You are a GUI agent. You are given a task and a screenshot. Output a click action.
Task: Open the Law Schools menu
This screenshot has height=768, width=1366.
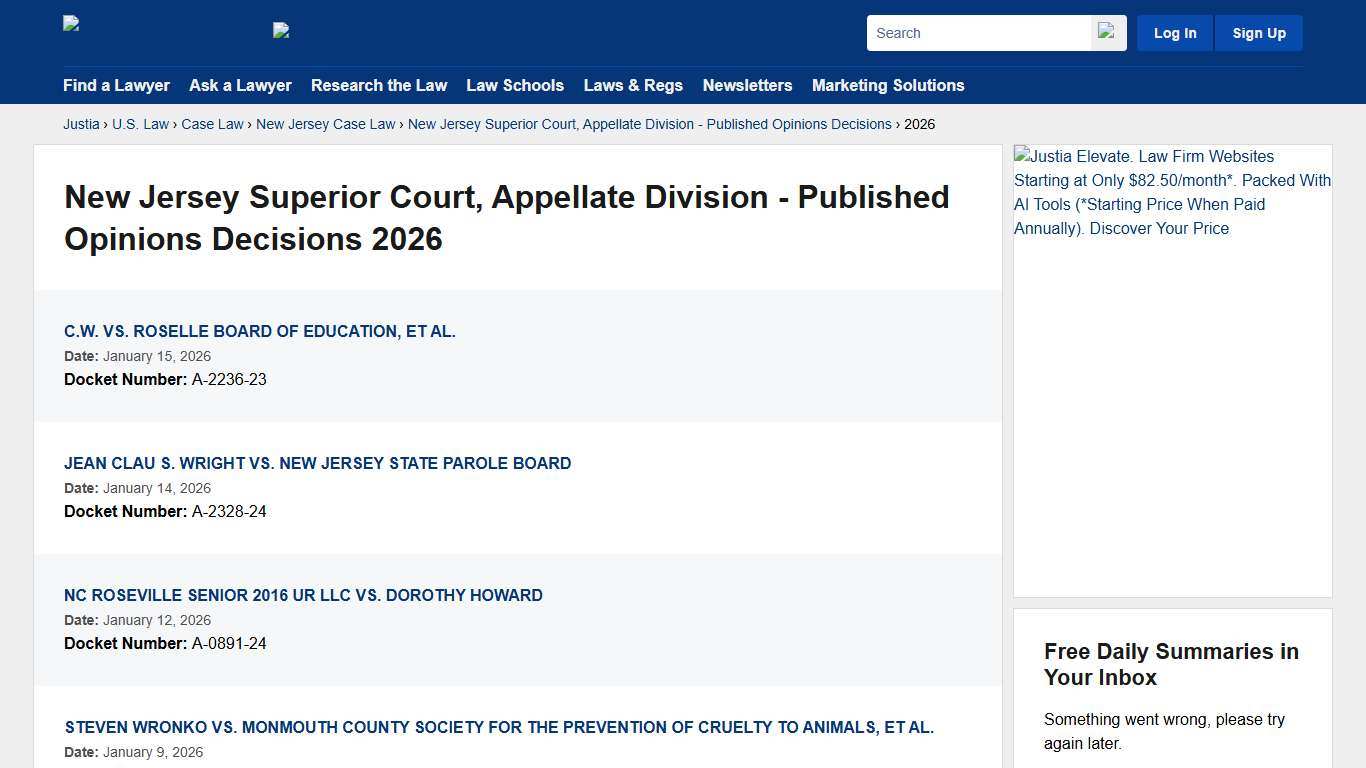pyautogui.click(x=515, y=86)
